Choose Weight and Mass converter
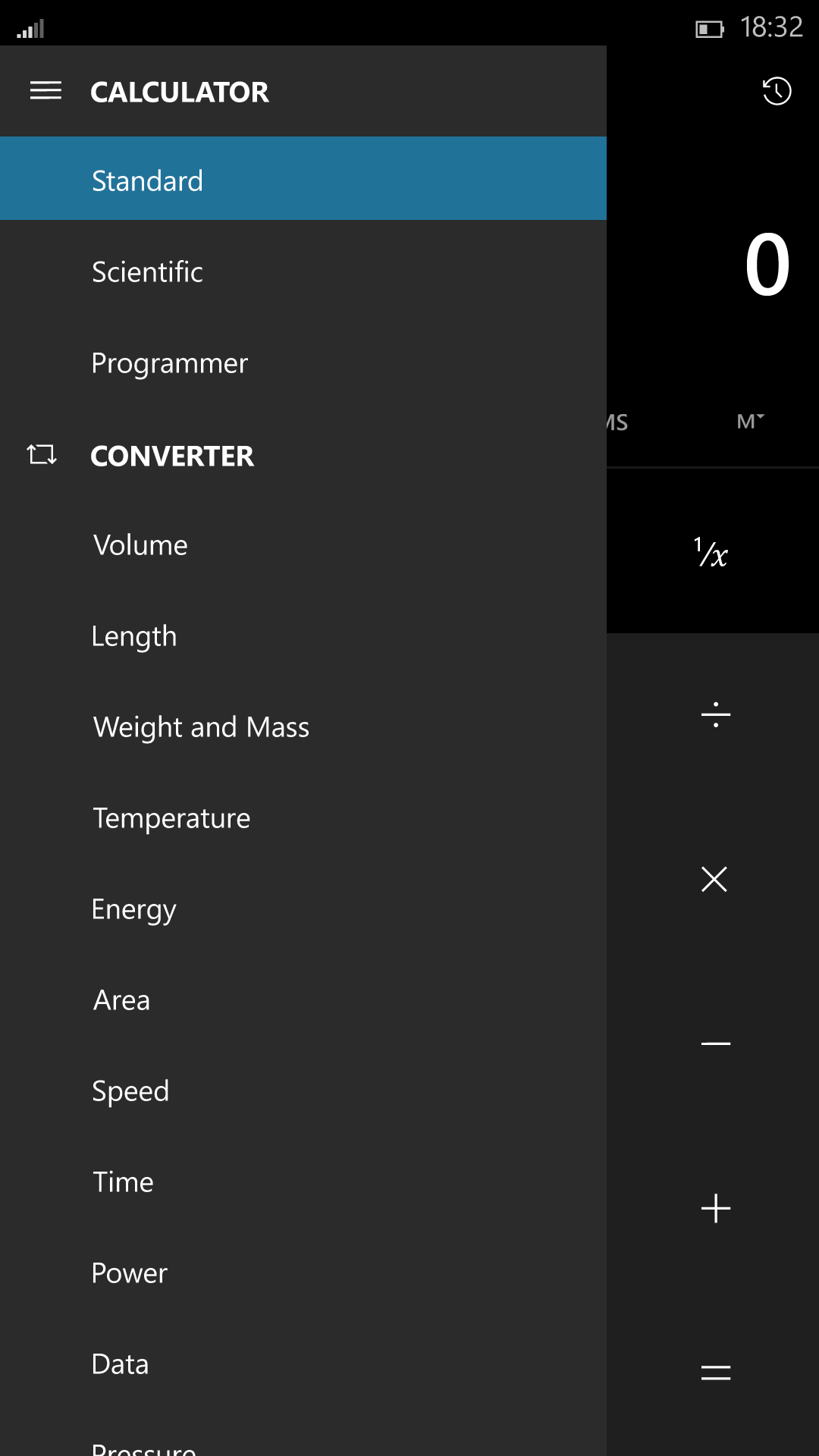The width and height of the screenshot is (819, 1456). pyautogui.click(x=303, y=727)
